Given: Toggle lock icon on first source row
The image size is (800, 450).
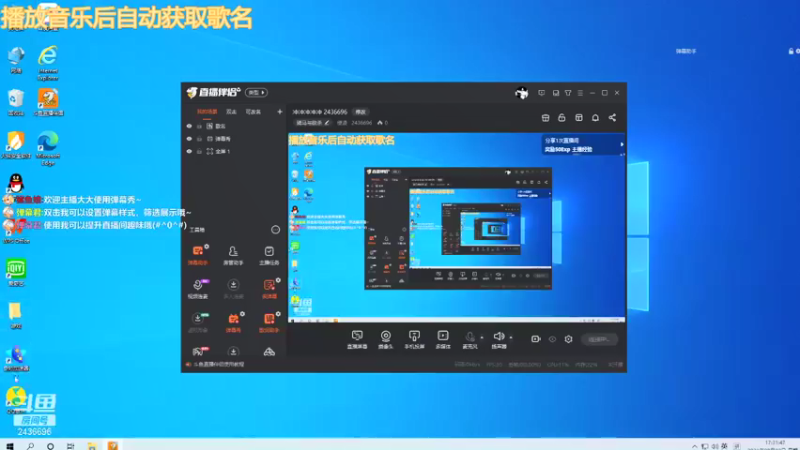Looking at the screenshot, I should [x=199, y=126].
